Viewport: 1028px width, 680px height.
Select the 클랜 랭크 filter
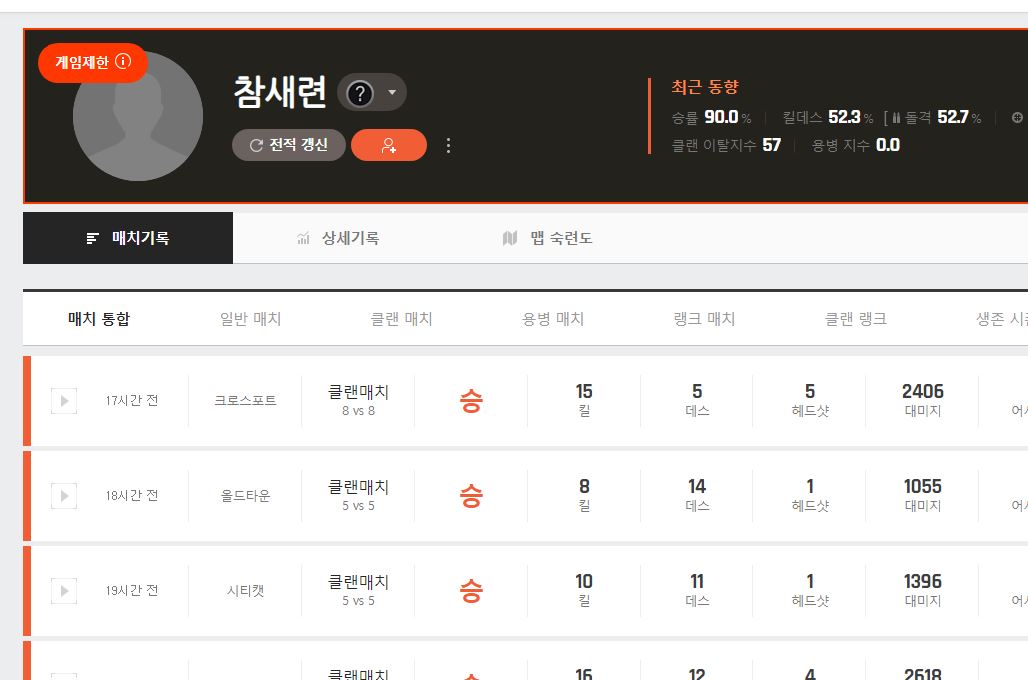pyautogui.click(x=856, y=319)
